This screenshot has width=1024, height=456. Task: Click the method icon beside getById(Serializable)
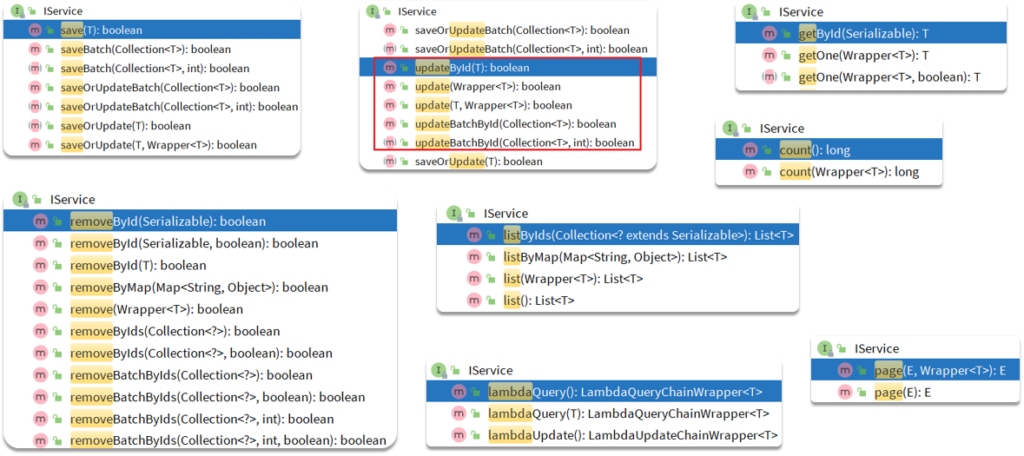click(x=769, y=34)
